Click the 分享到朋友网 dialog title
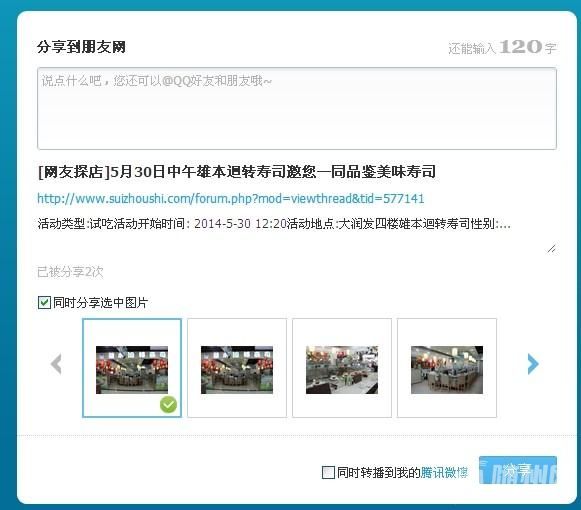The width and height of the screenshot is (581, 510). [81, 47]
